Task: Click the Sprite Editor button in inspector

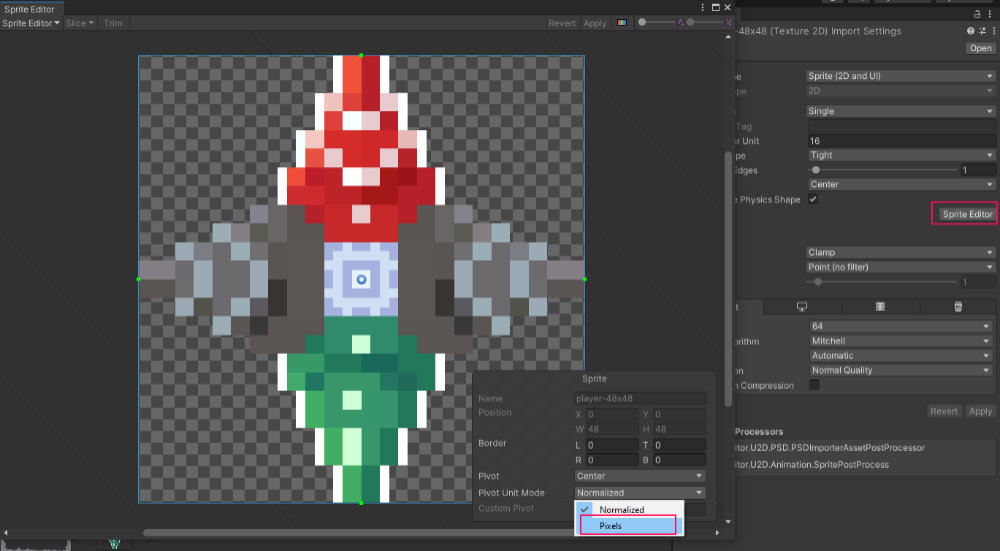Action: pyautogui.click(x=966, y=214)
